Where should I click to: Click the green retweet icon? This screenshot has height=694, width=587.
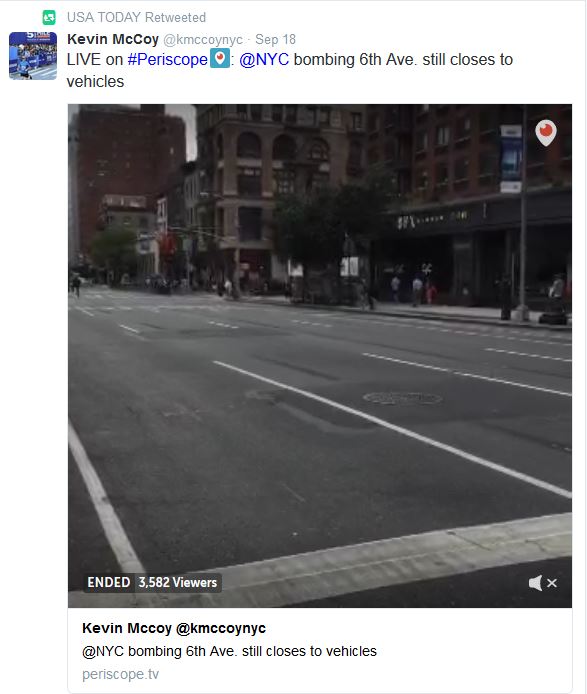pos(49,17)
